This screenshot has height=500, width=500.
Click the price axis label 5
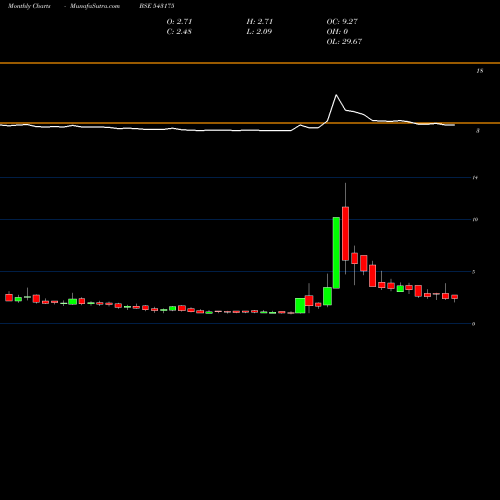coord(474,272)
